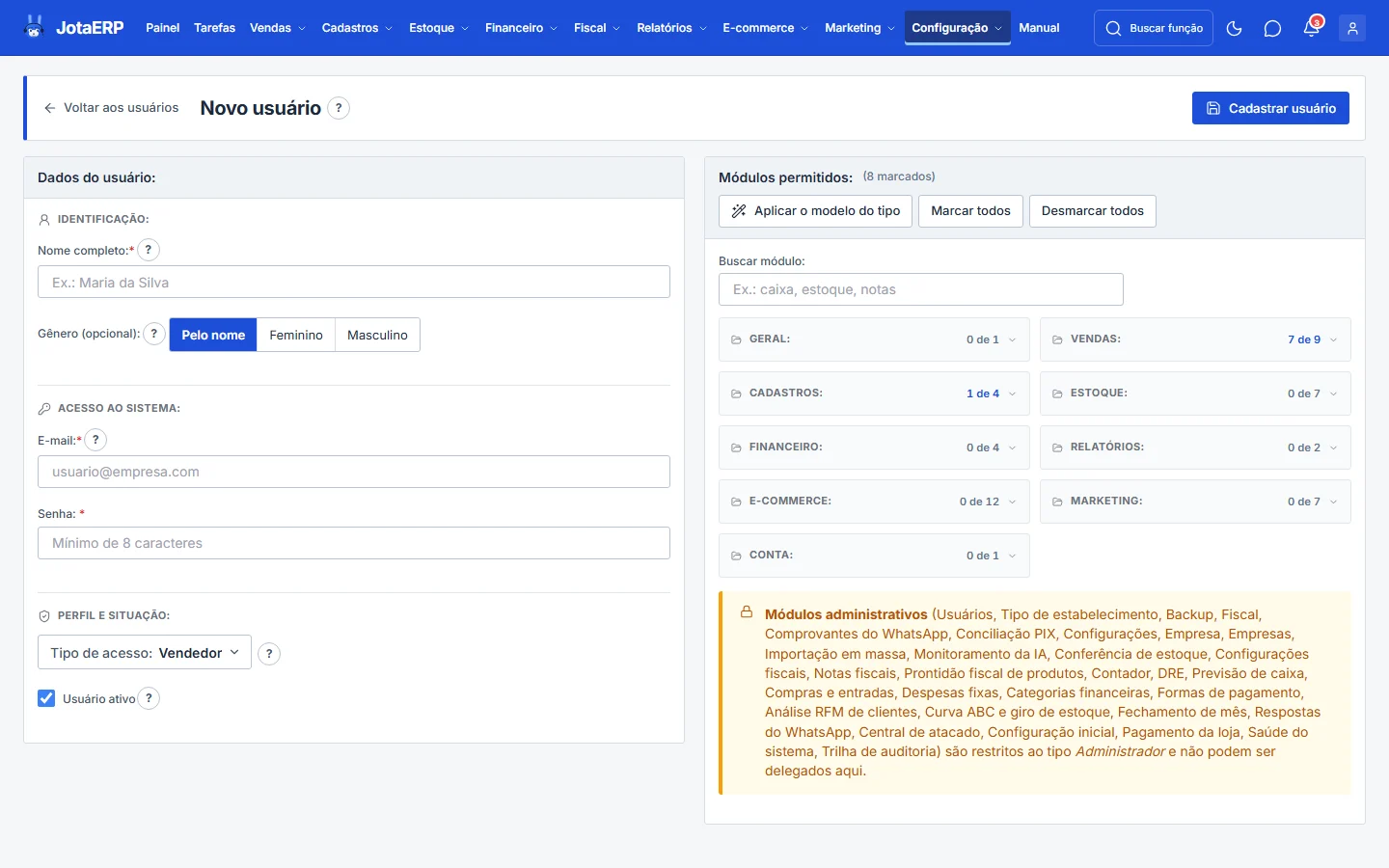The width and height of the screenshot is (1389, 868).
Task: Click the VENDAS module folder icon
Action: (1057, 339)
